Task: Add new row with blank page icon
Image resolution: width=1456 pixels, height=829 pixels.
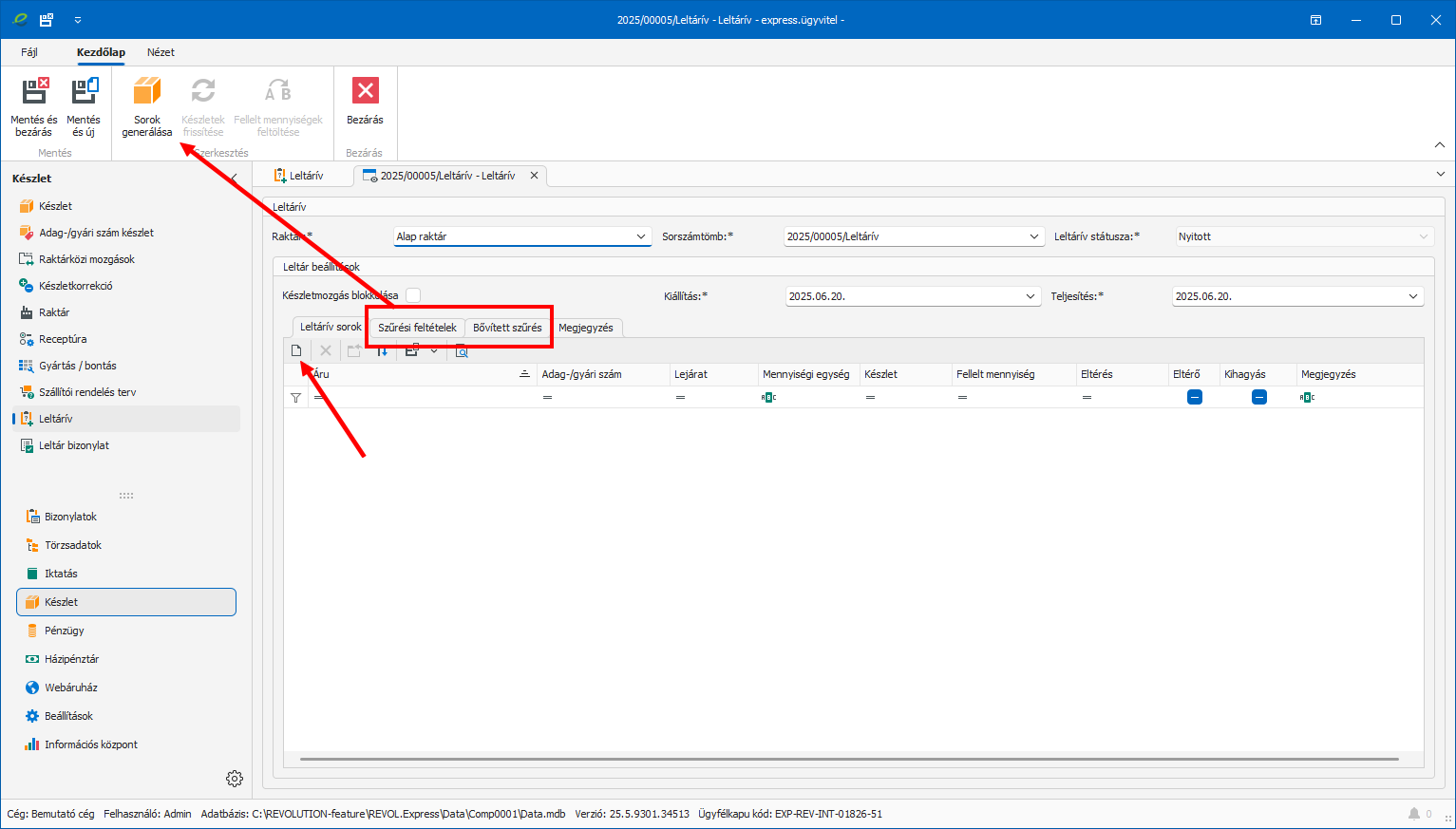Action: pos(296,351)
